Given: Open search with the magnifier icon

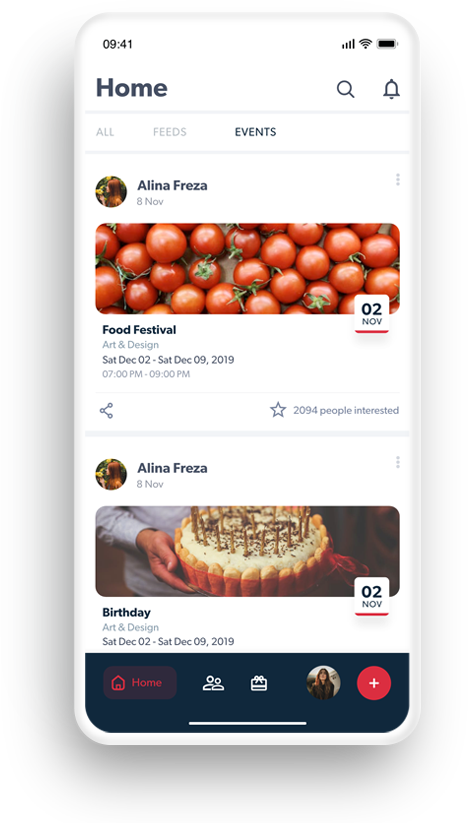Looking at the screenshot, I should point(345,89).
